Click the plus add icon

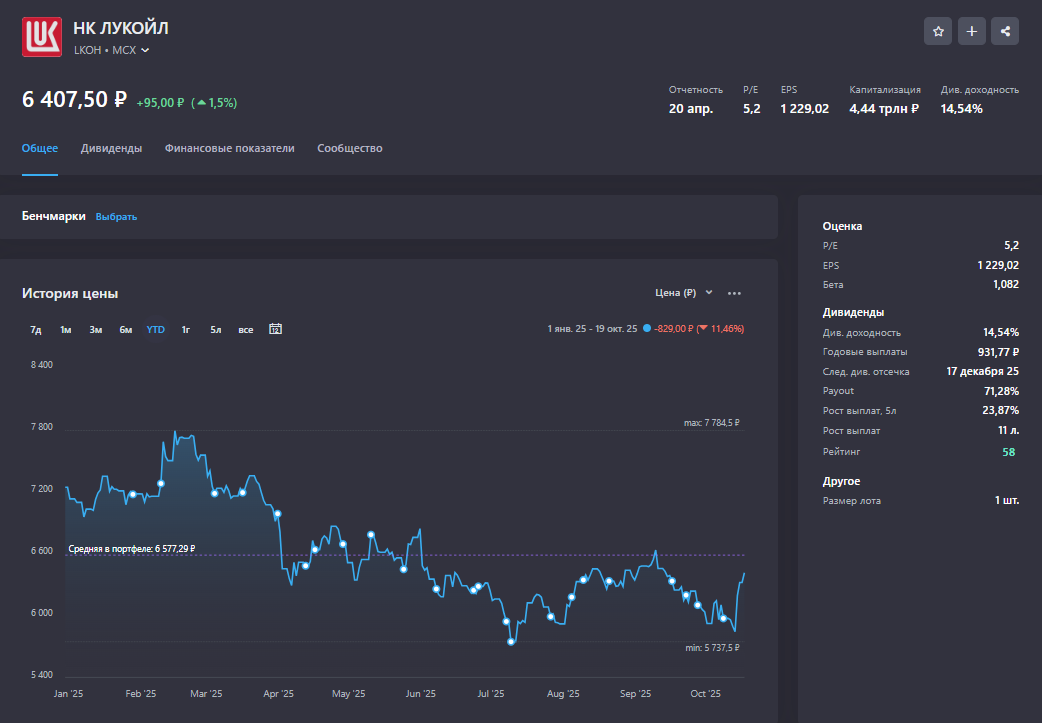(x=971, y=31)
